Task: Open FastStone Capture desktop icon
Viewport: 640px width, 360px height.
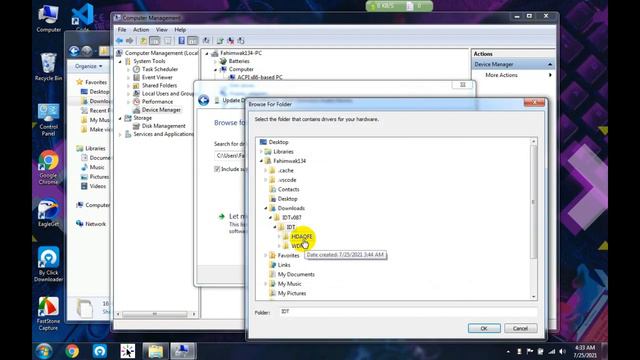Action: point(48,313)
